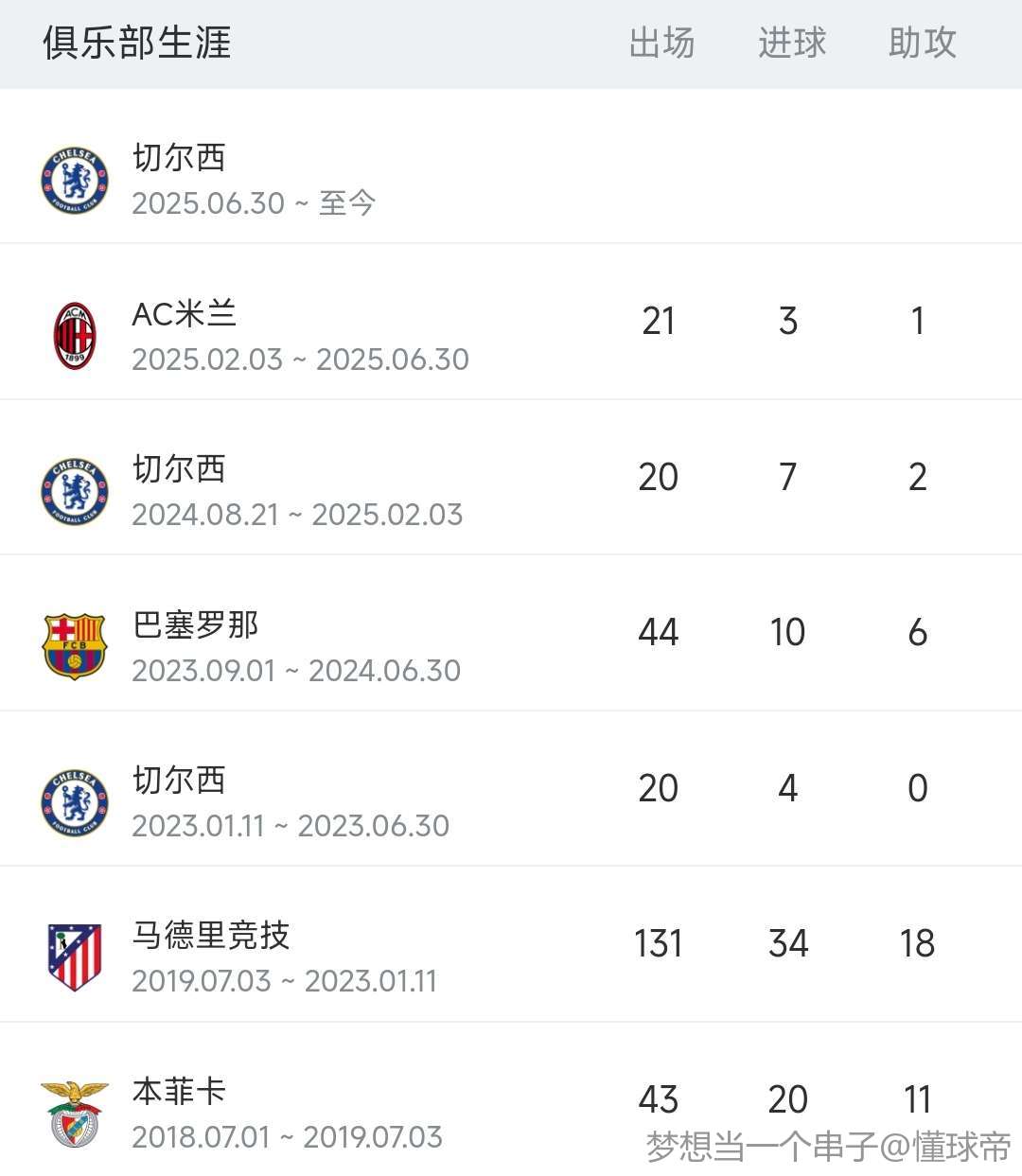The width and height of the screenshot is (1022, 1176).
Task: Select the 助攻 column header
Action: pos(923,44)
